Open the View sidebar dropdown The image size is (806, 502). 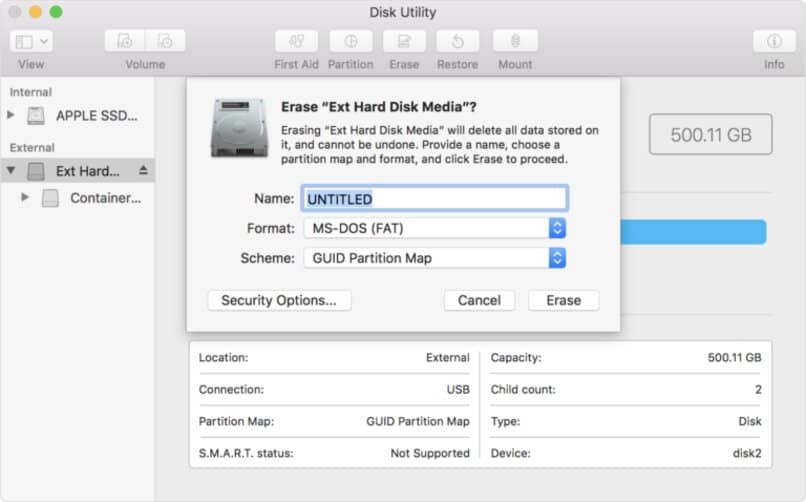[32, 41]
